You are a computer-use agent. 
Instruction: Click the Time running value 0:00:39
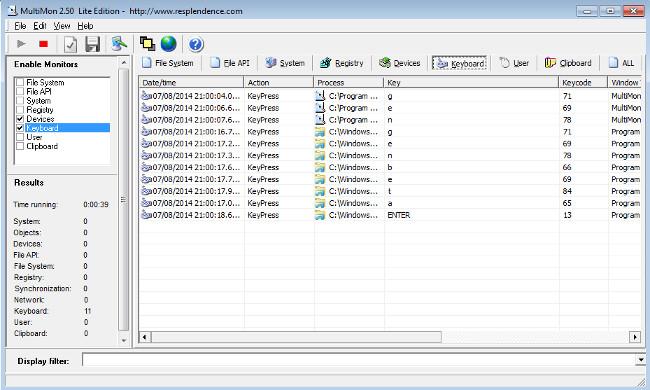point(96,205)
